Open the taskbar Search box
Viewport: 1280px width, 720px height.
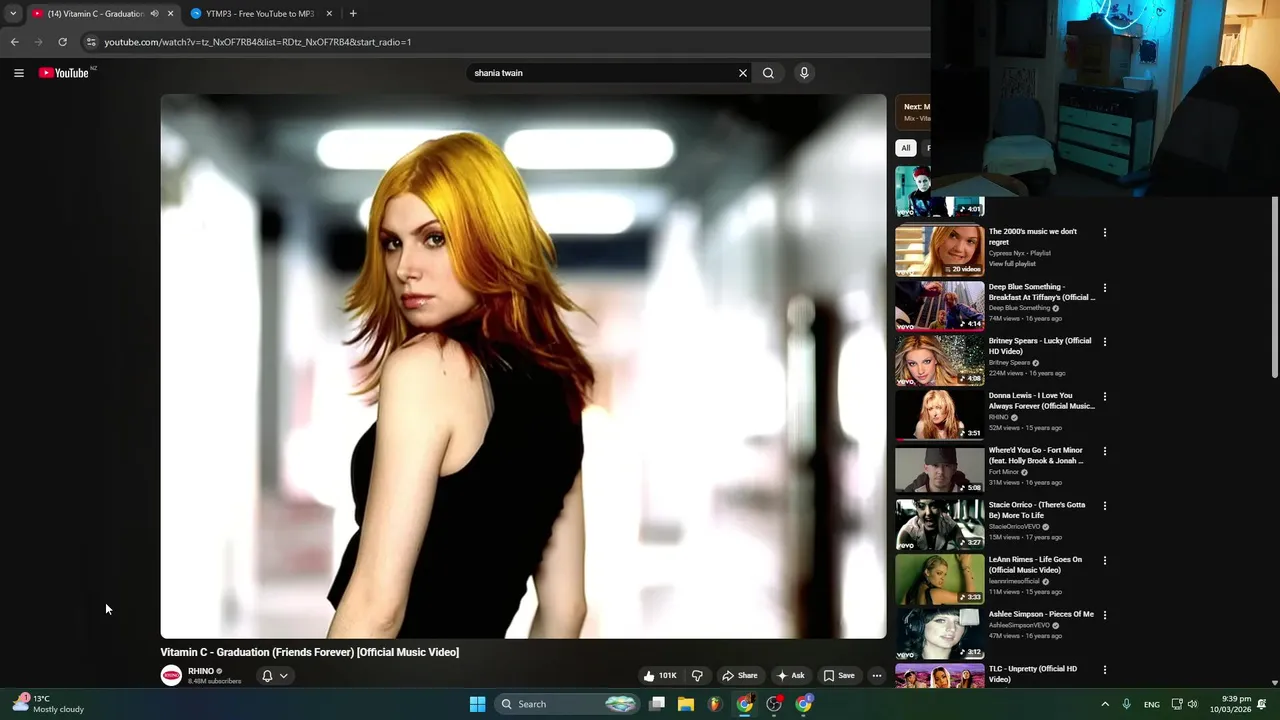click(567, 704)
